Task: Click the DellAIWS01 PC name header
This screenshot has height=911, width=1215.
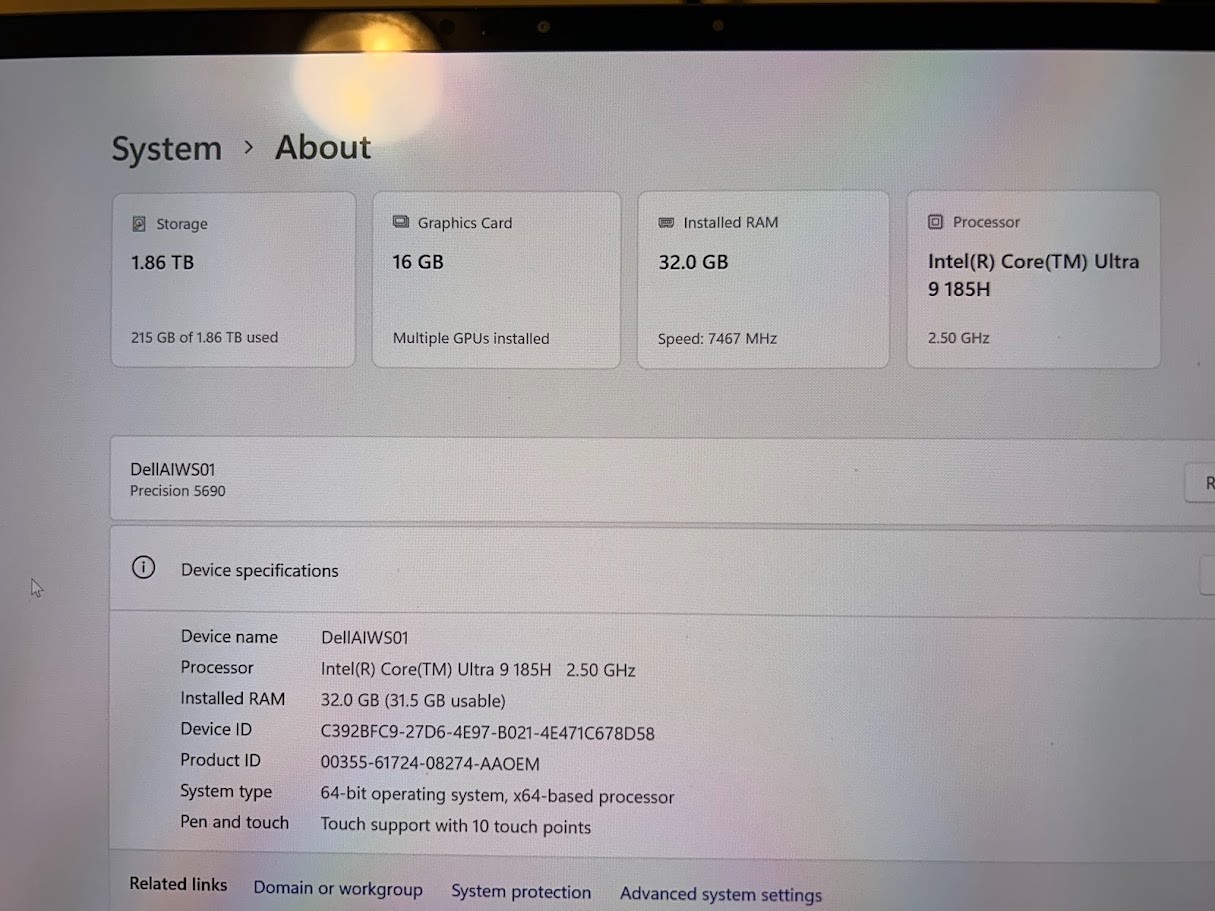Action: [x=173, y=469]
